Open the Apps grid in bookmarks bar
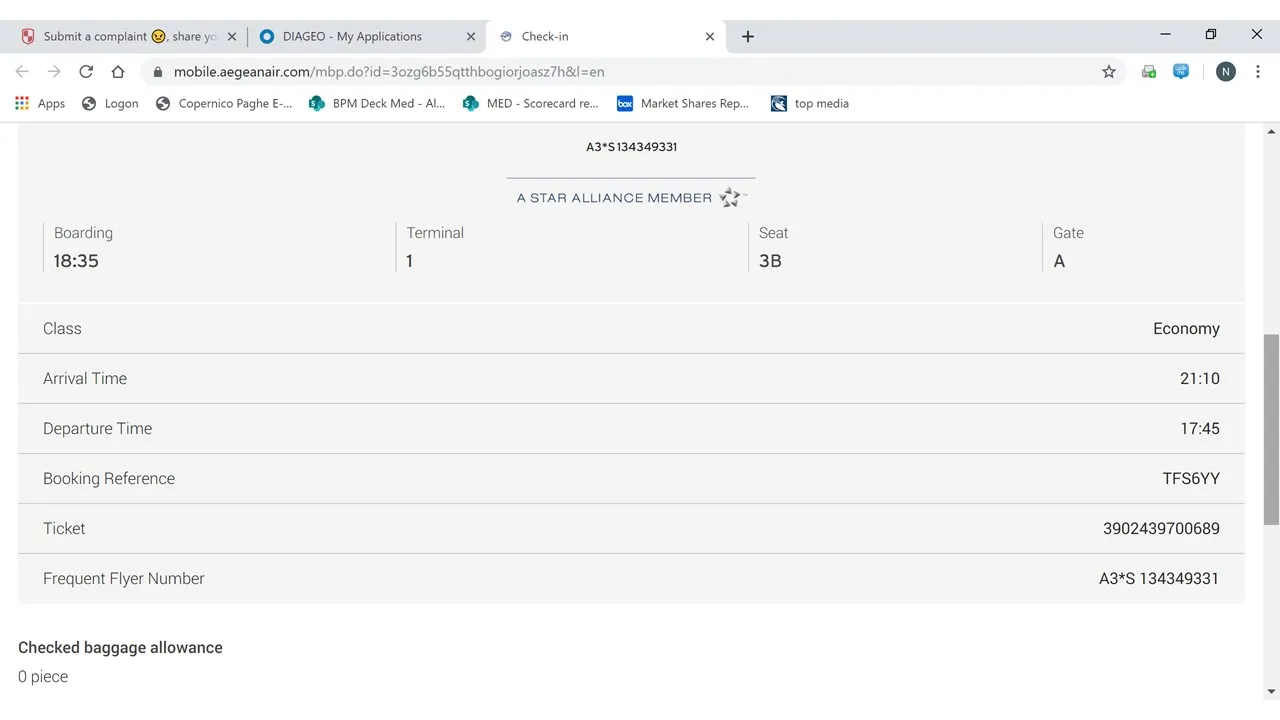This screenshot has width=1280, height=720. pos(40,103)
